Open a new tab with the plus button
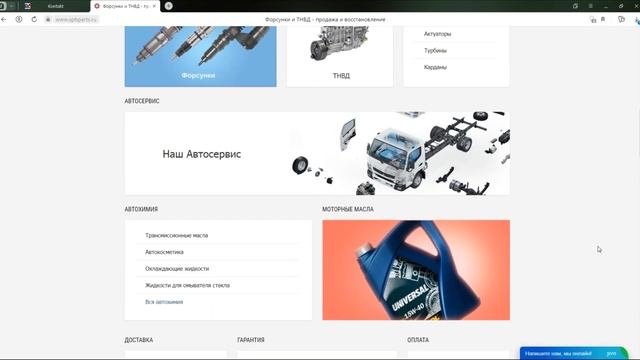 pyautogui.click(x=169, y=6)
